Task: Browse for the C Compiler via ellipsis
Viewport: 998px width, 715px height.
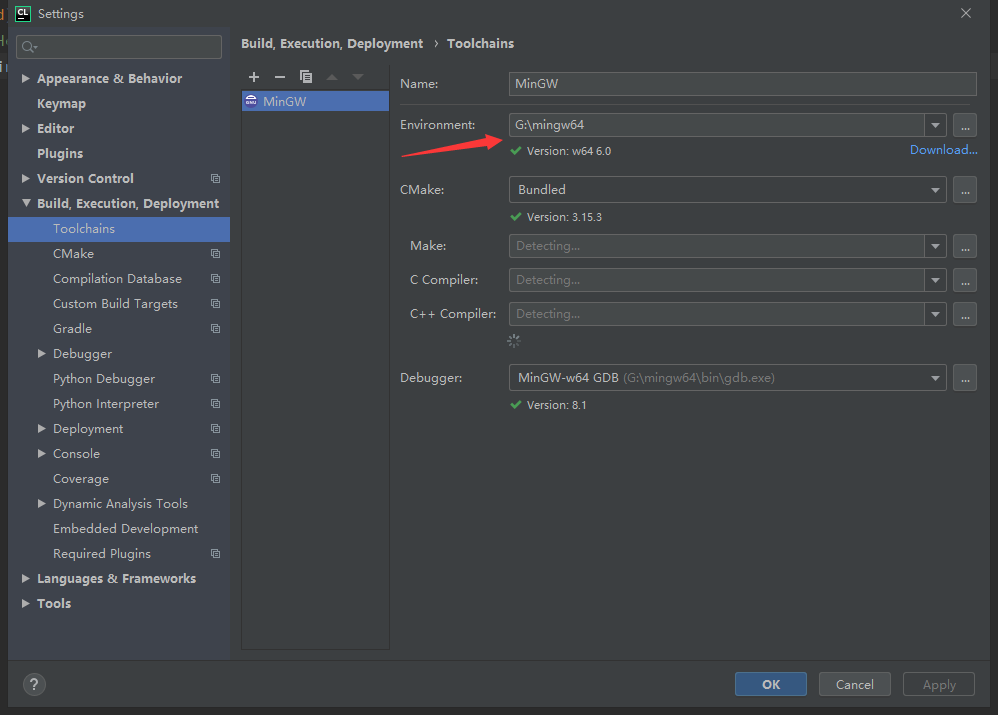Action: pyautogui.click(x=964, y=280)
